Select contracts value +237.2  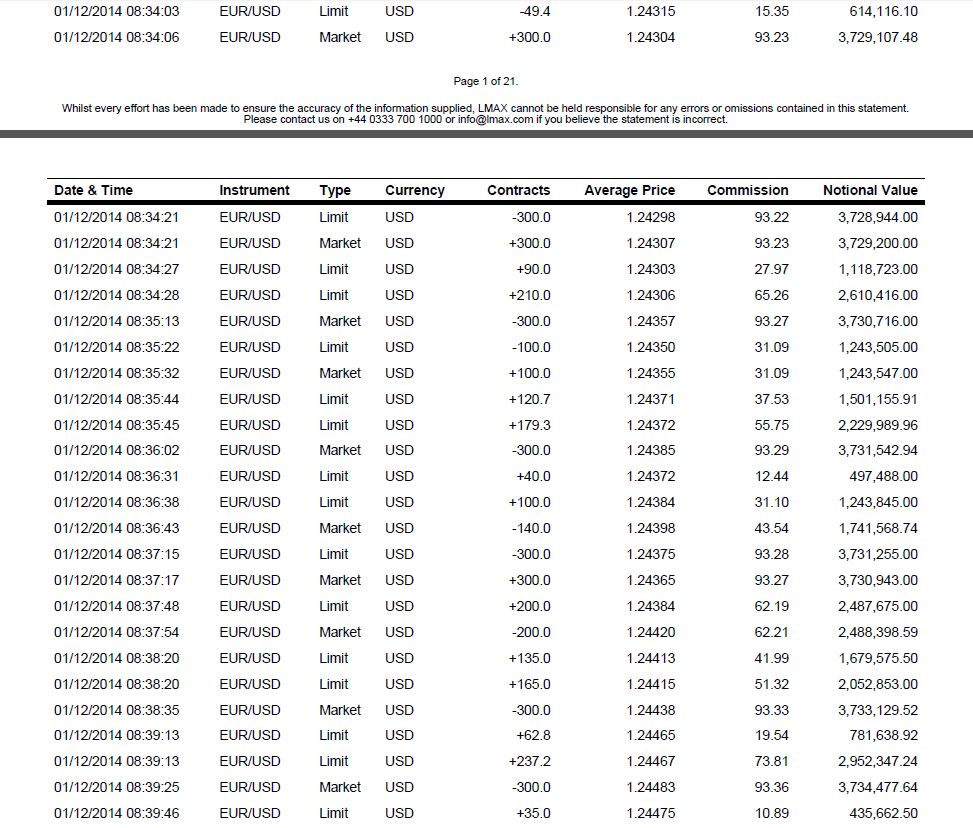[529, 762]
